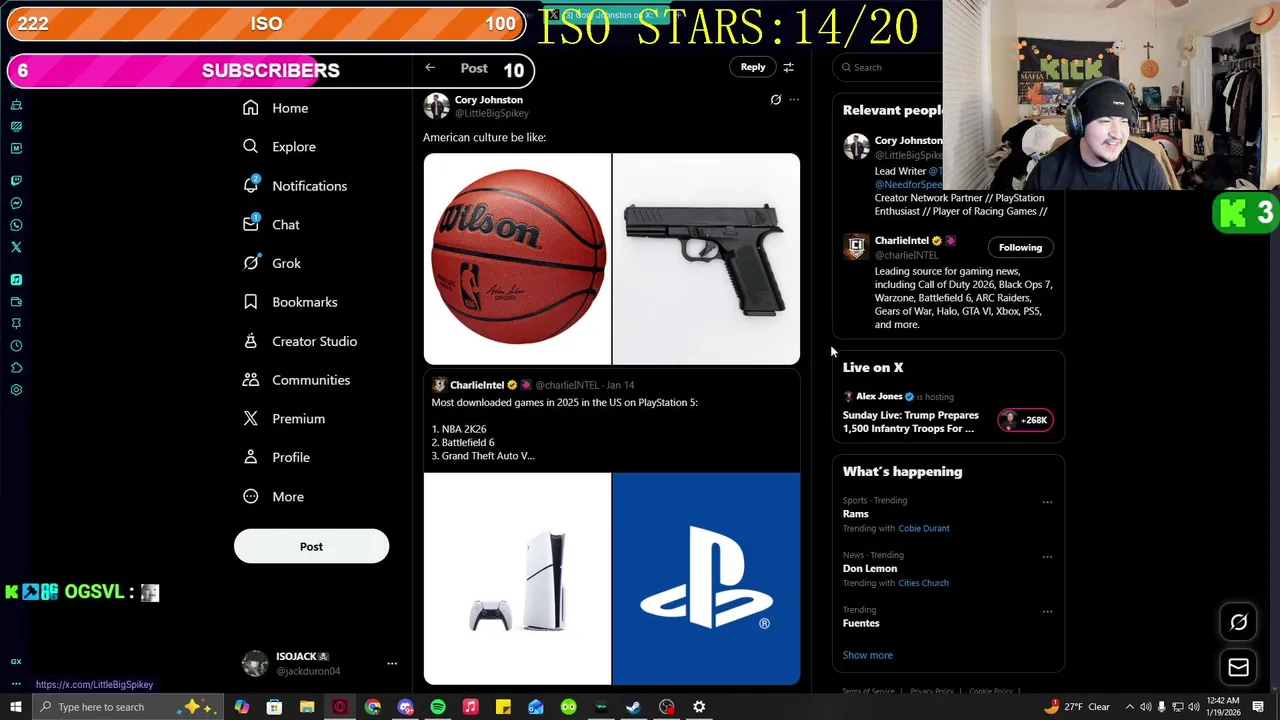Open the Rams trending topic
This screenshot has height=720, width=1280.
(x=856, y=514)
